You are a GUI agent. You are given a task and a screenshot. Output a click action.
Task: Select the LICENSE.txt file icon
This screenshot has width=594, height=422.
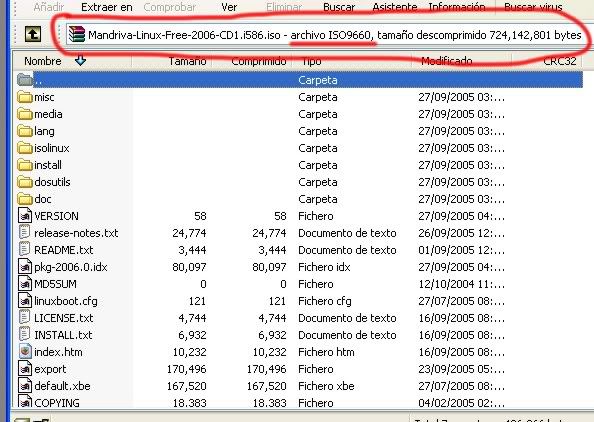25,317
